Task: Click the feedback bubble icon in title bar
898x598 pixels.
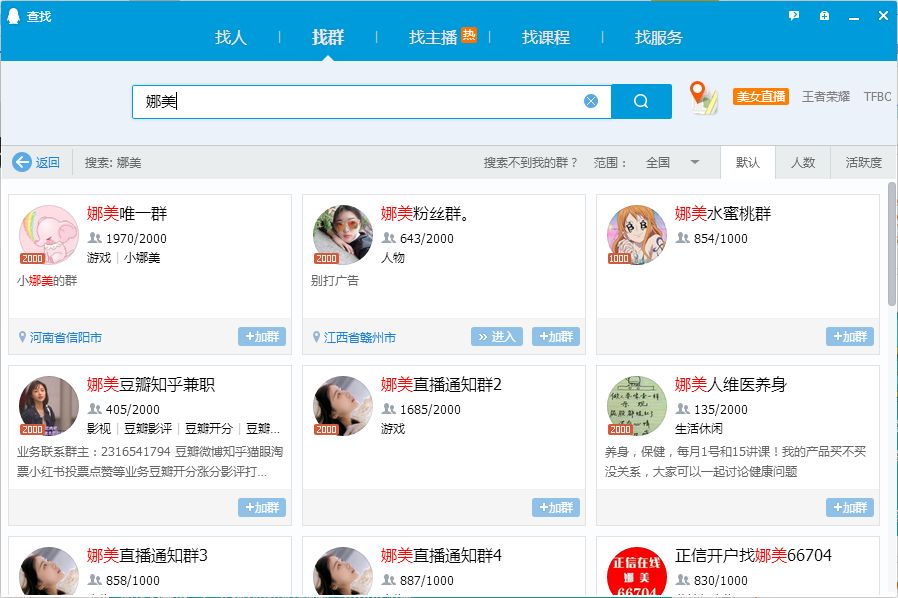Action: [x=793, y=14]
